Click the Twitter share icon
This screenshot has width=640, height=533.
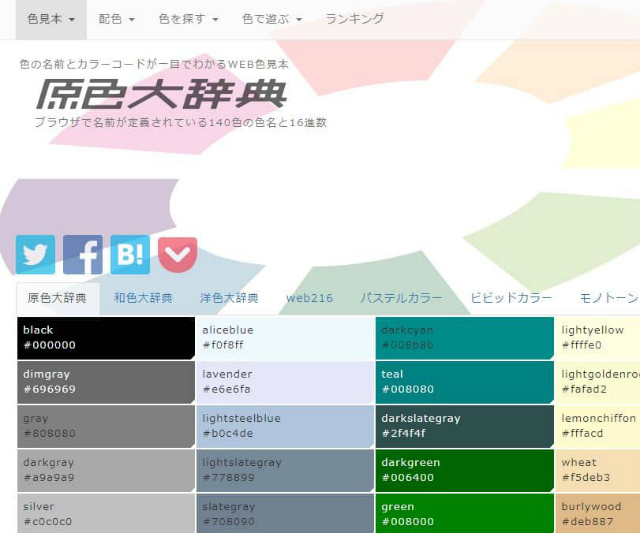tap(35, 254)
